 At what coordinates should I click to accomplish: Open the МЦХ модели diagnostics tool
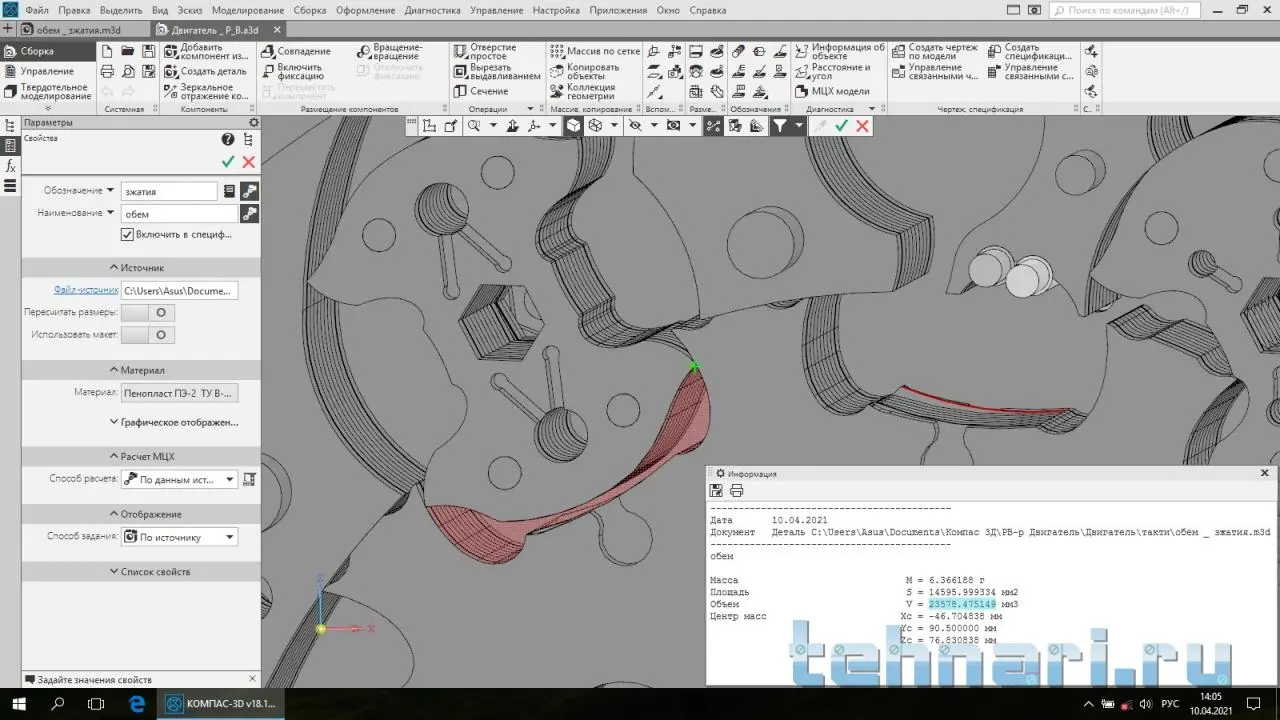click(833, 91)
